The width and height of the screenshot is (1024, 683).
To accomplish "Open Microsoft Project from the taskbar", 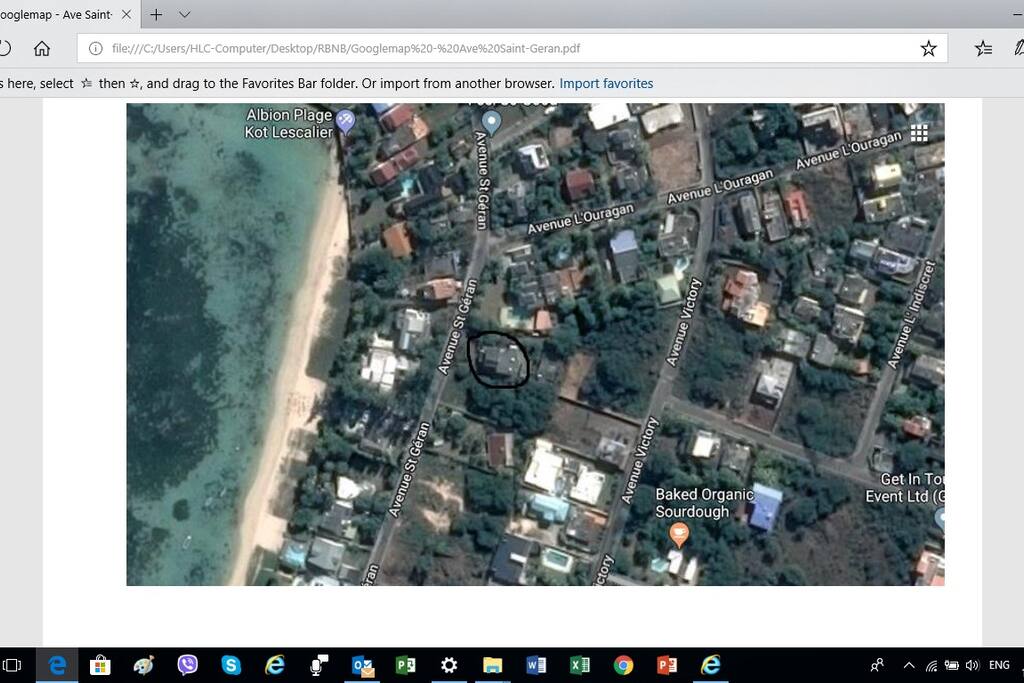I will (406, 665).
